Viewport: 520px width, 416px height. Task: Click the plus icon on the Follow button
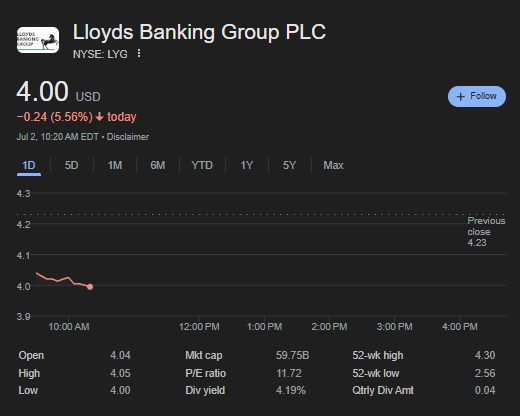(460, 97)
